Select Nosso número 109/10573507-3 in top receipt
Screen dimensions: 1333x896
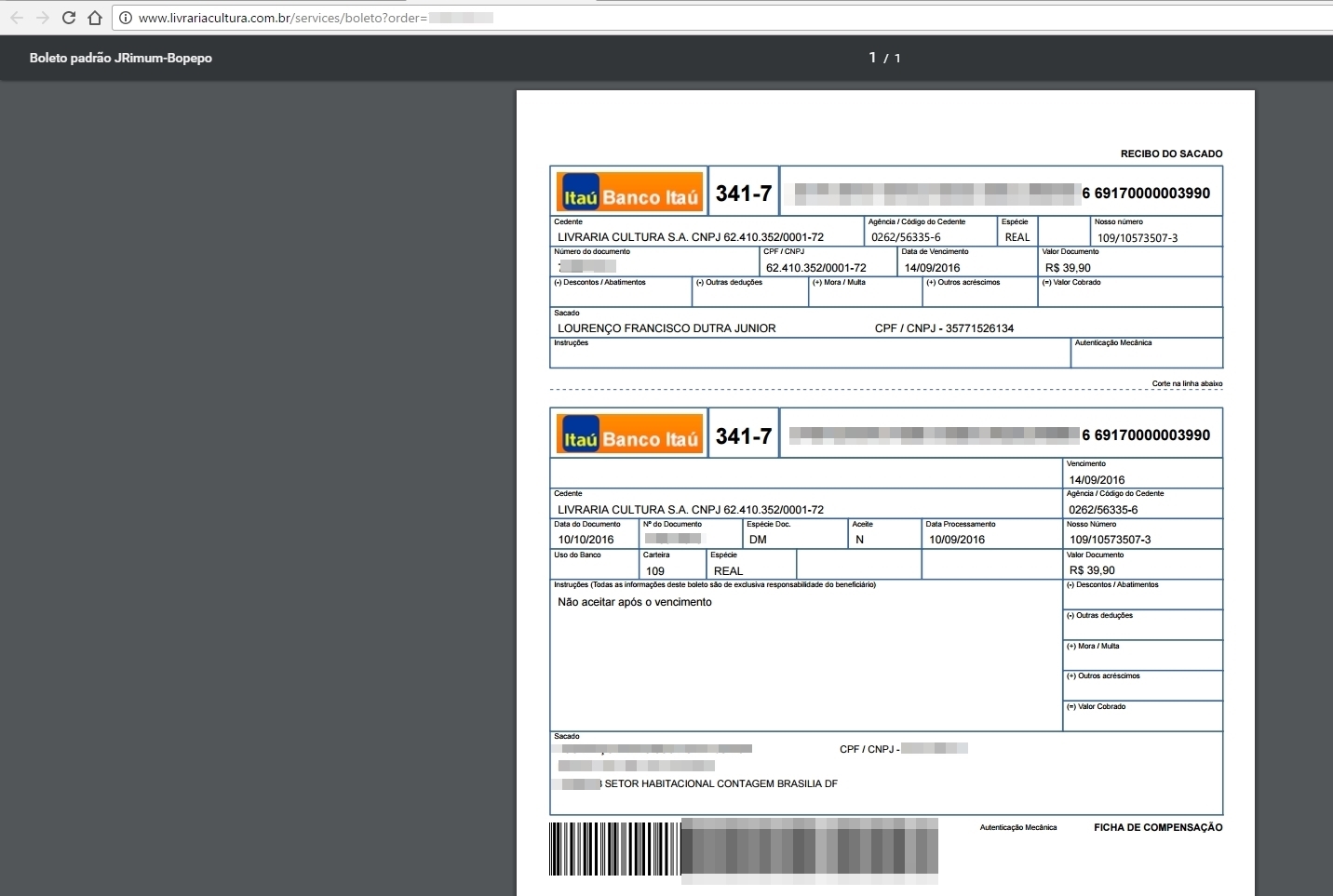[1138, 238]
